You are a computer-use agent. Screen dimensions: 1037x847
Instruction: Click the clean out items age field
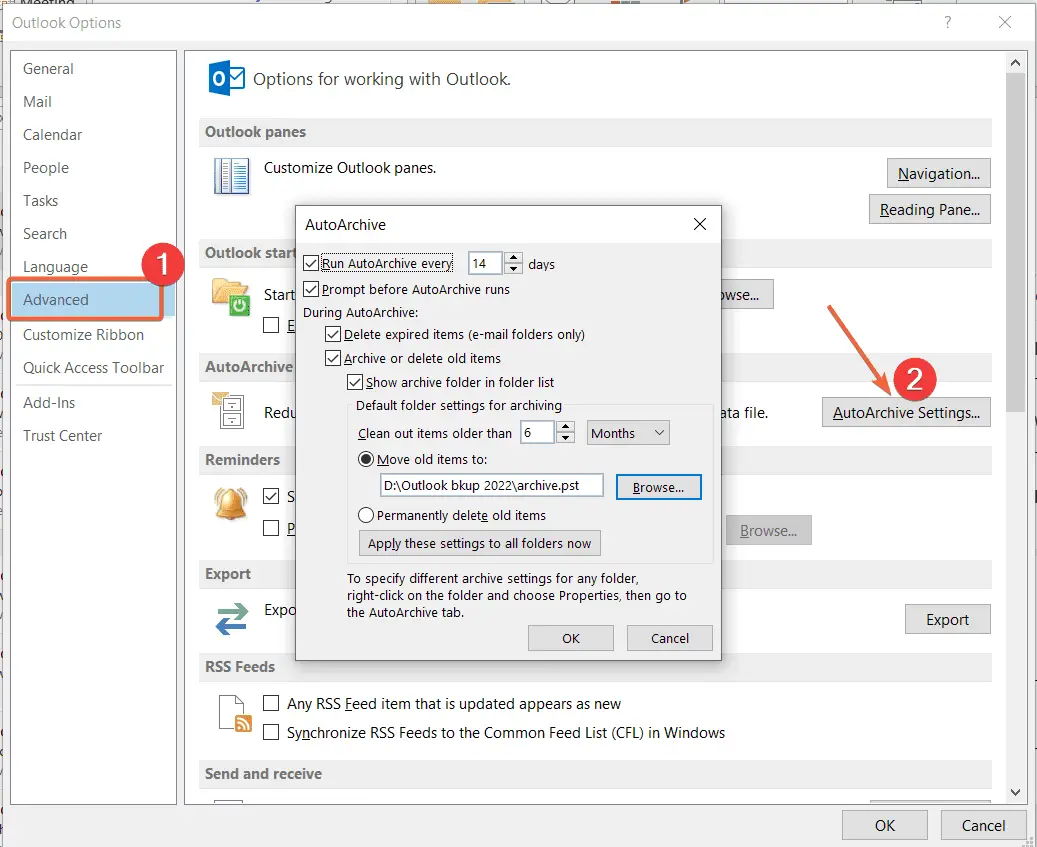click(x=537, y=432)
